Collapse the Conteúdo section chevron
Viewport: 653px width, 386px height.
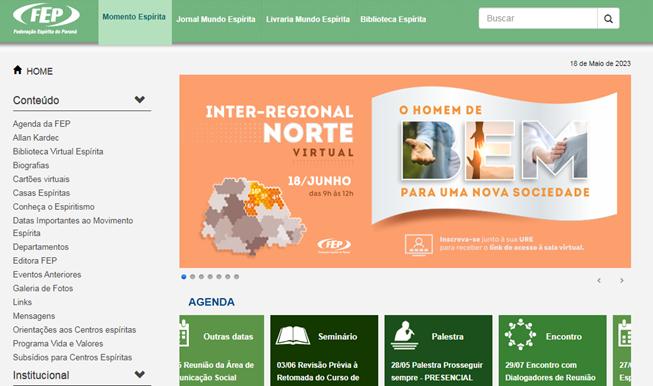click(140, 100)
